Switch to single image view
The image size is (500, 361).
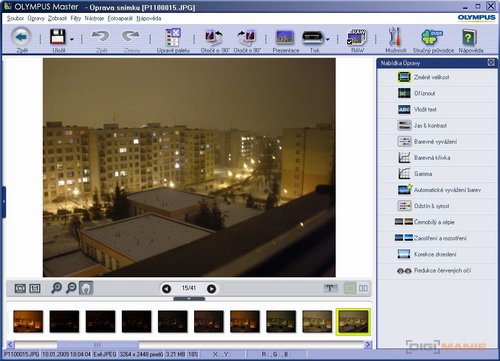tap(350, 288)
